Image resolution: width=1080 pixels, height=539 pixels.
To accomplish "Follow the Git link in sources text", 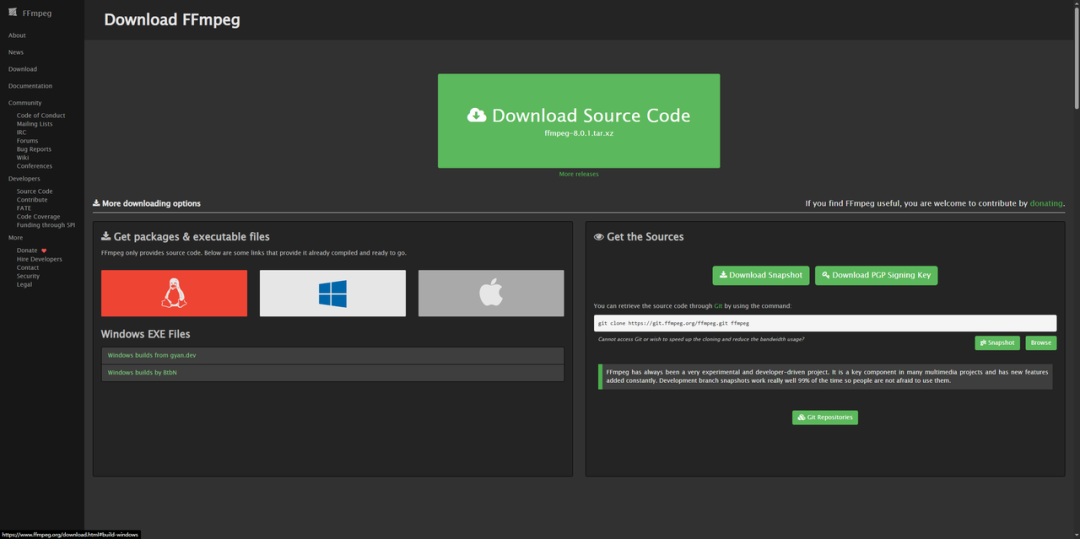I will click(x=718, y=306).
